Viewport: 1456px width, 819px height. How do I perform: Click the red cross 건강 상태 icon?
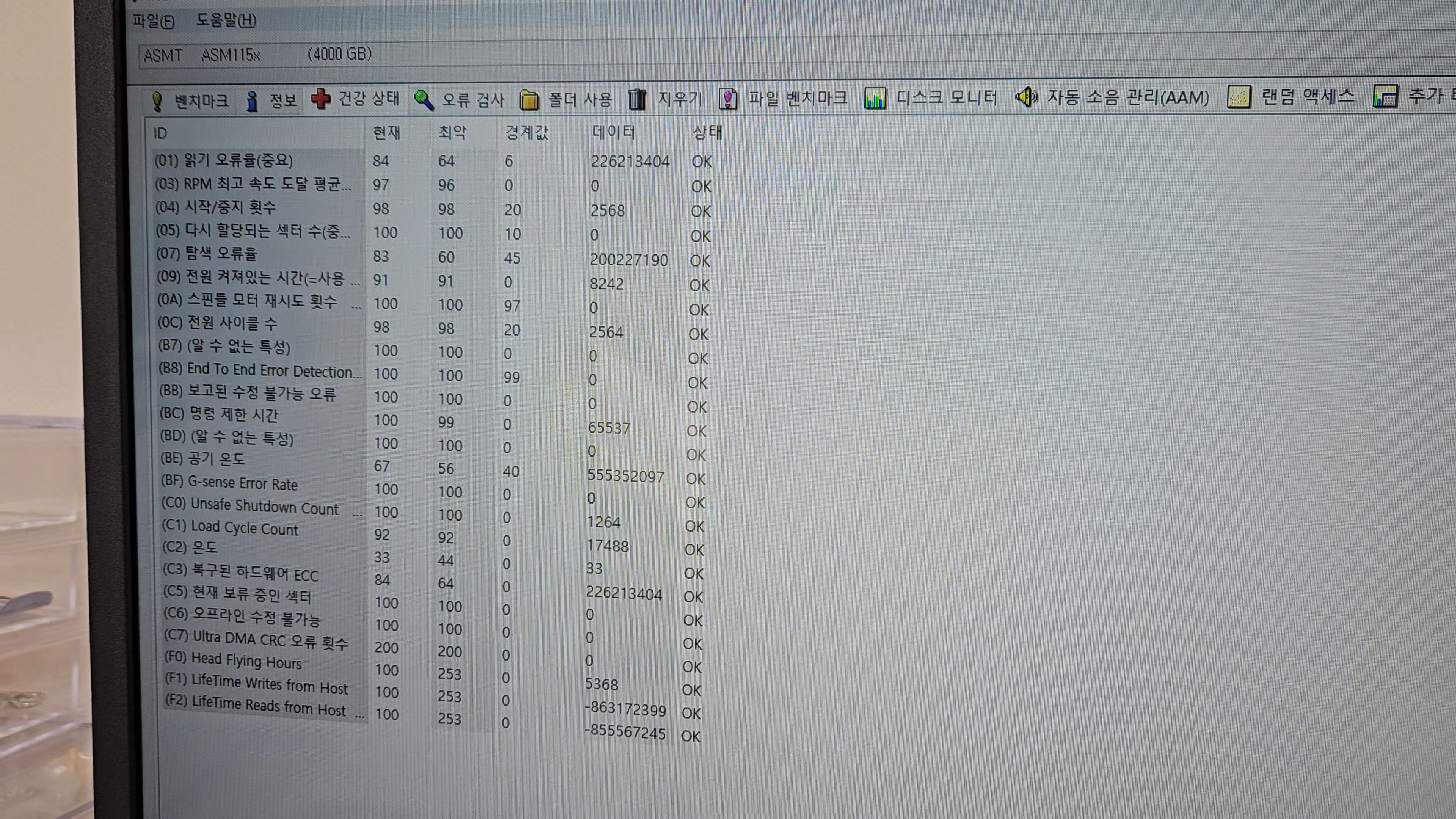pyautogui.click(x=321, y=99)
